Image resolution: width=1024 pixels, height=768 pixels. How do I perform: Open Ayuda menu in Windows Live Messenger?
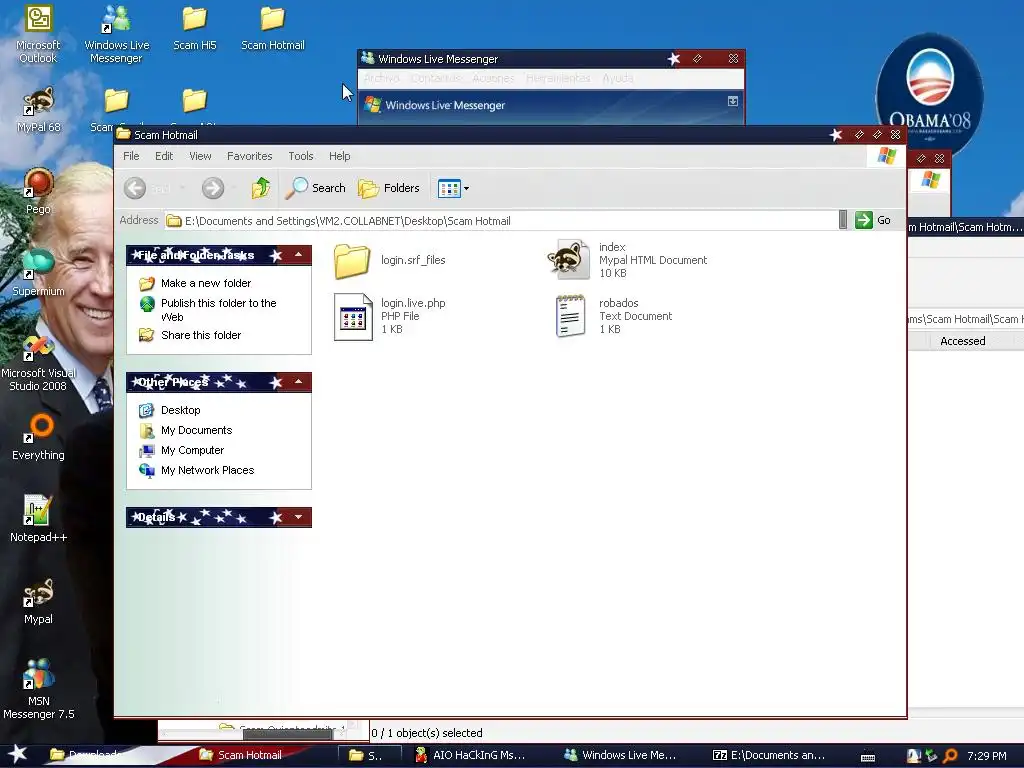point(617,78)
